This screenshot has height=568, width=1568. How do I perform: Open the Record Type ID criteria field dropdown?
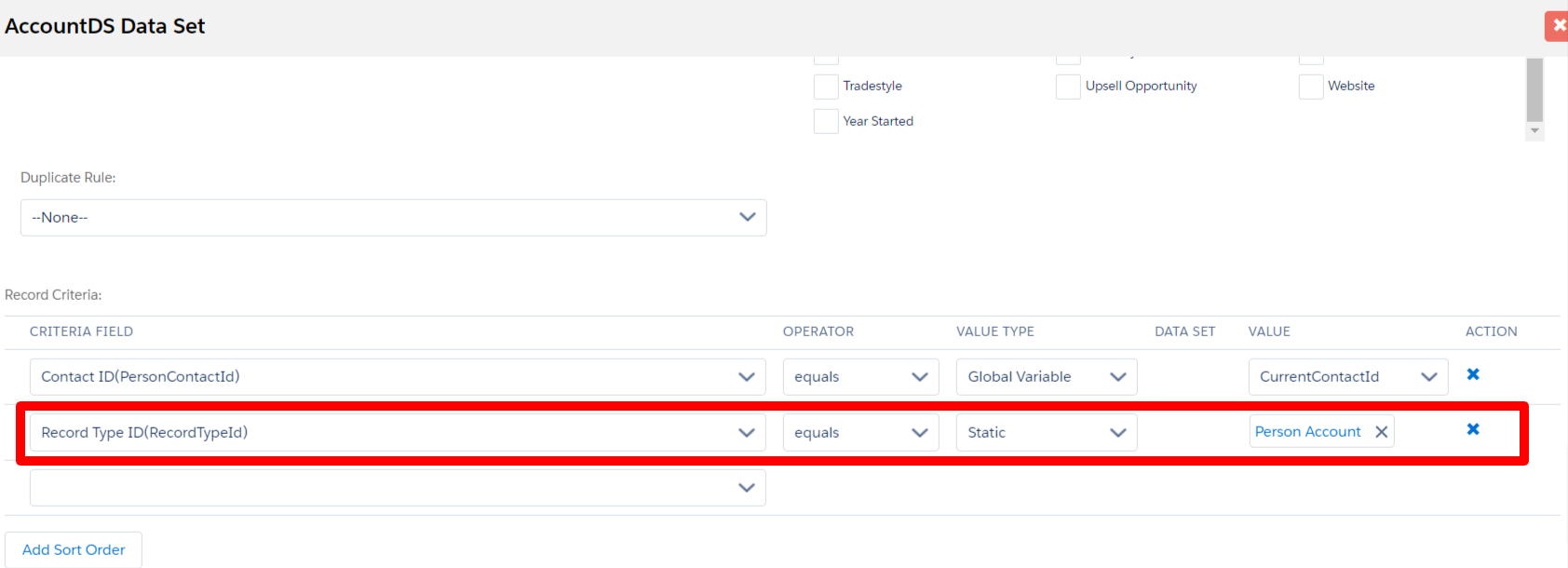pos(398,433)
